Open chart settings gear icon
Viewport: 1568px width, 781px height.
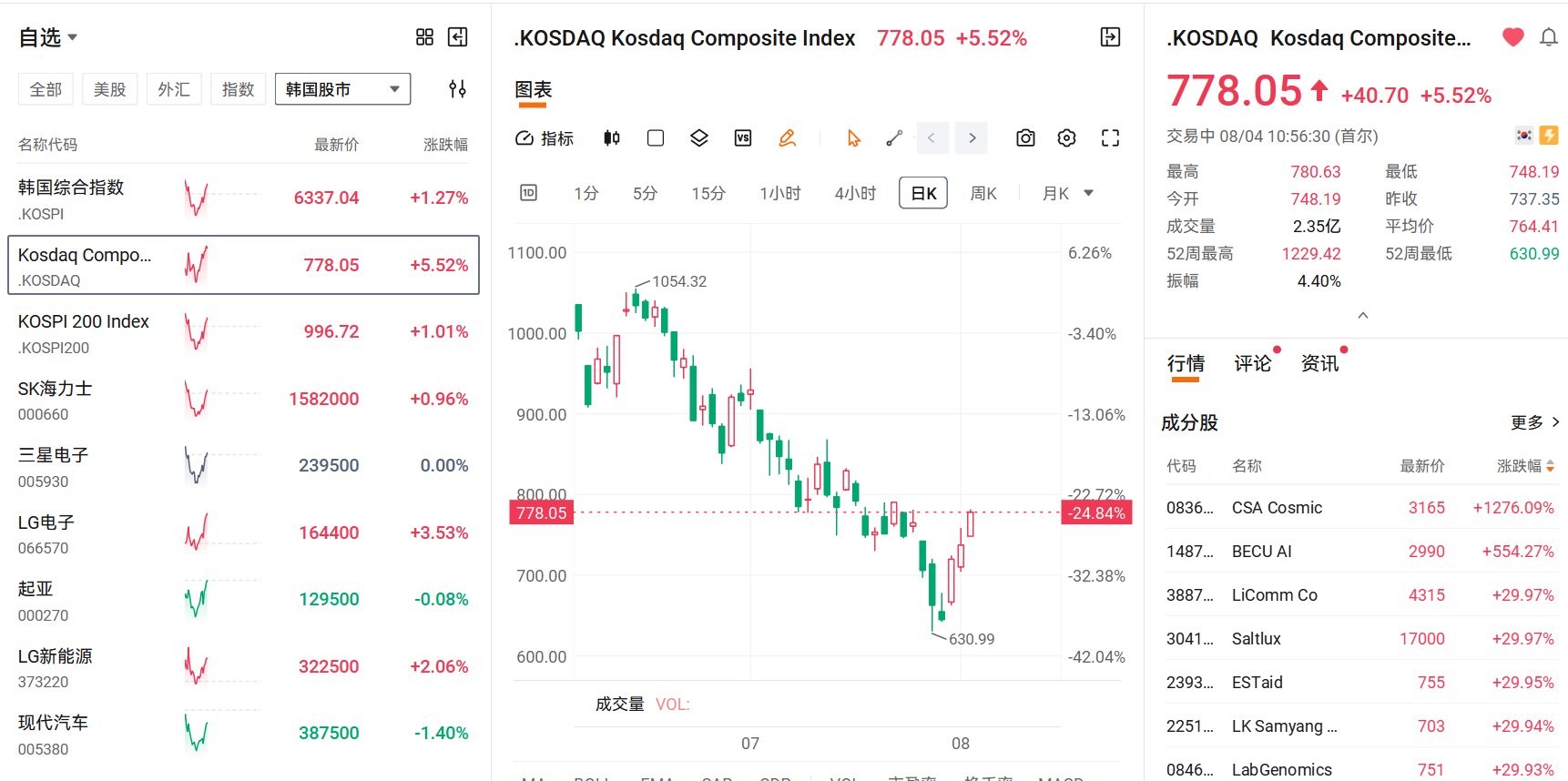click(1066, 138)
